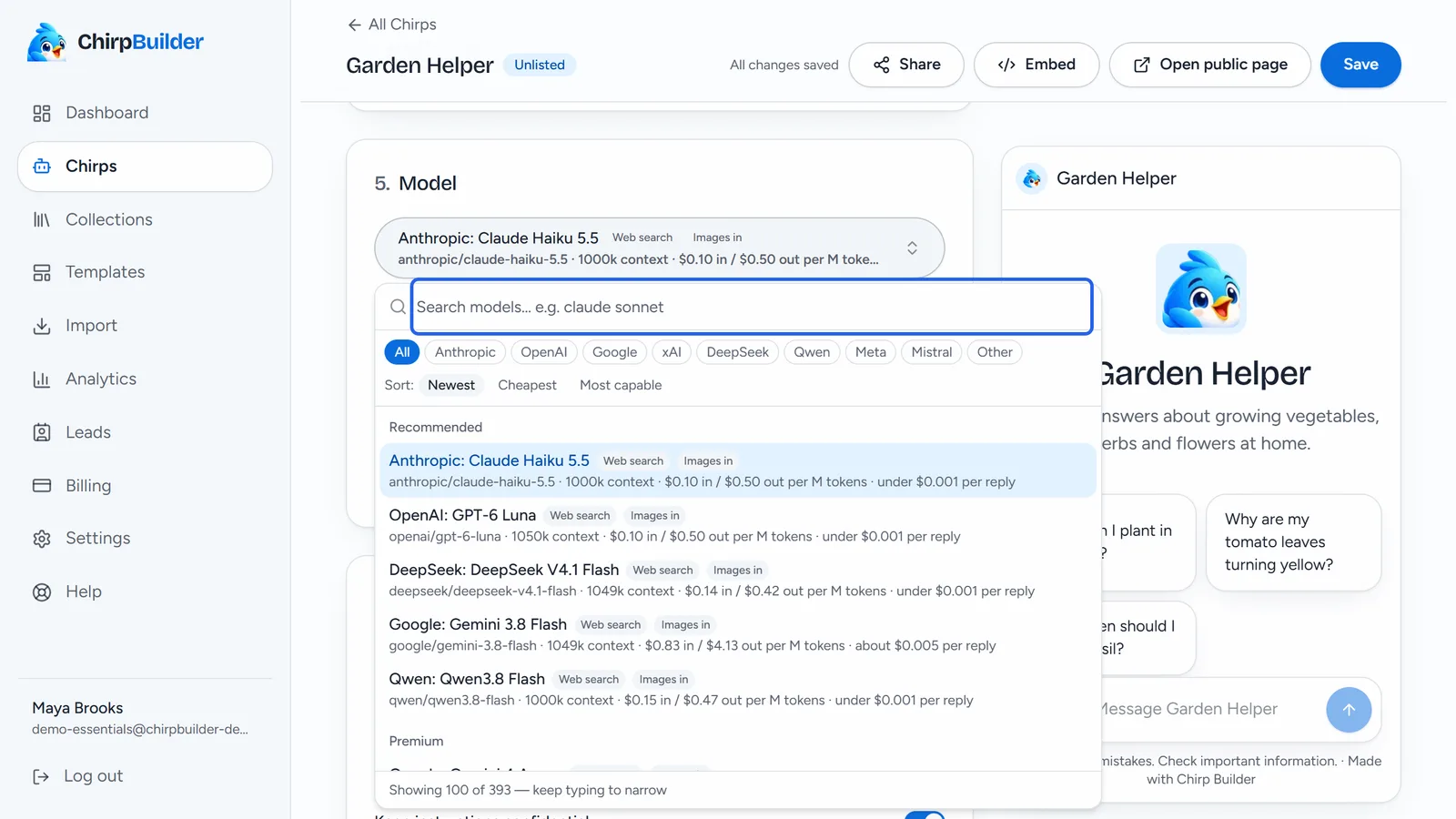Sort models by Cheapest
Screen dimensions: 1456x819
(527, 385)
